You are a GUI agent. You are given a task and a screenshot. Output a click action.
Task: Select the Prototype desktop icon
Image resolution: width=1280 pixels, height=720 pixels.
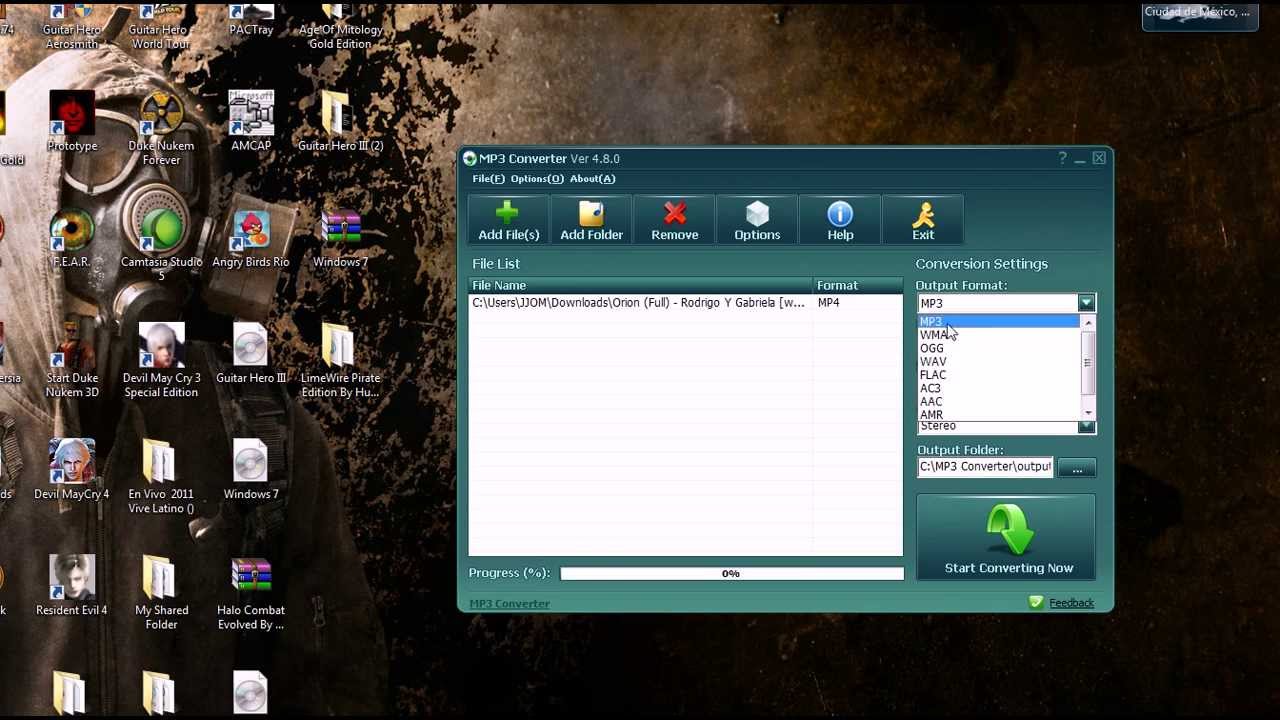pyautogui.click(x=72, y=122)
